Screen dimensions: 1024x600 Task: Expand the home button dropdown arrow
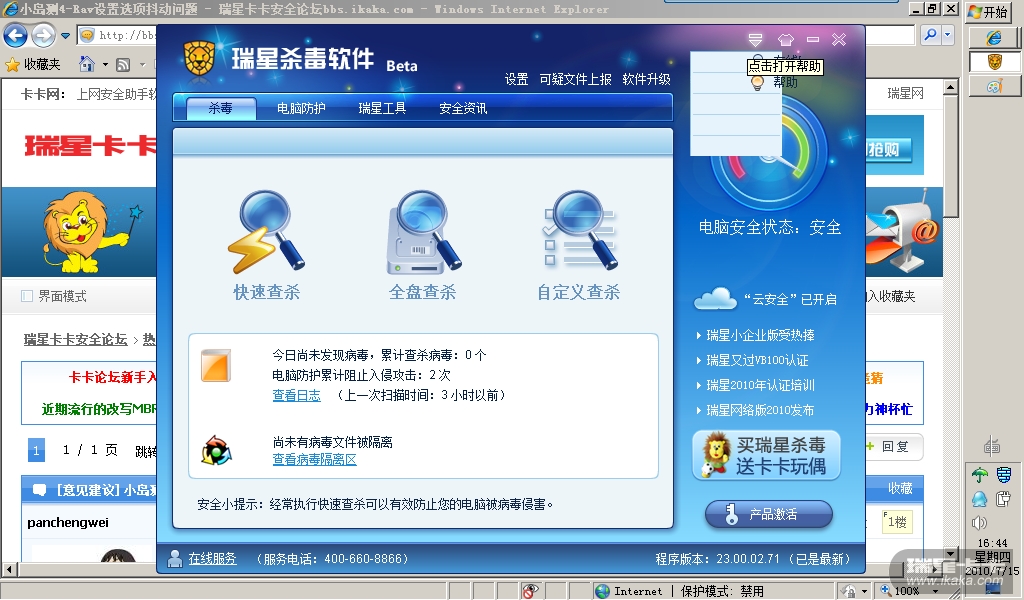pos(105,65)
